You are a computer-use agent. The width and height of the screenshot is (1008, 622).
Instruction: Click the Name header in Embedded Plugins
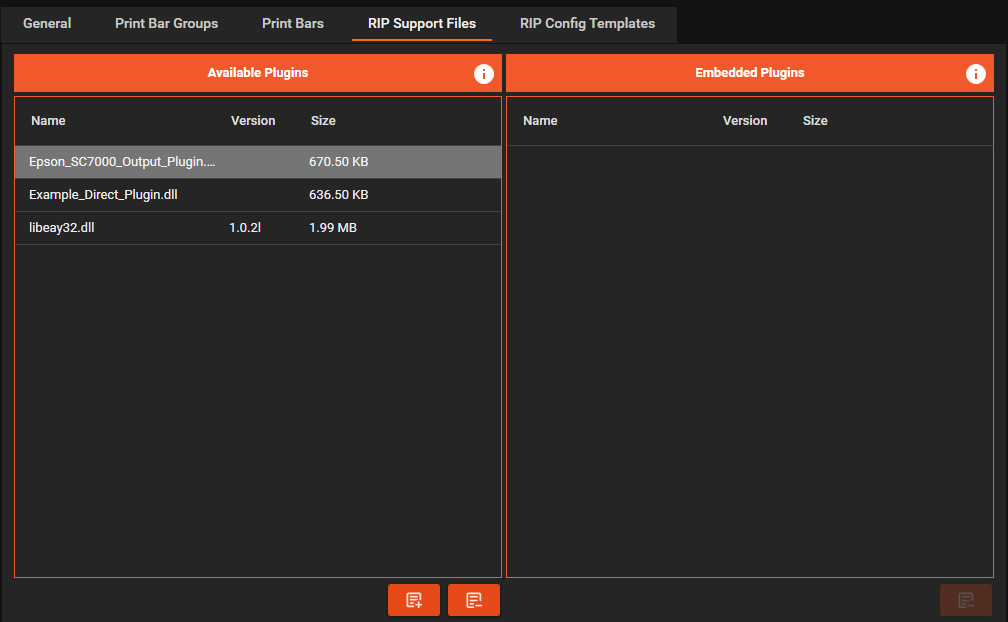(540, 121)
